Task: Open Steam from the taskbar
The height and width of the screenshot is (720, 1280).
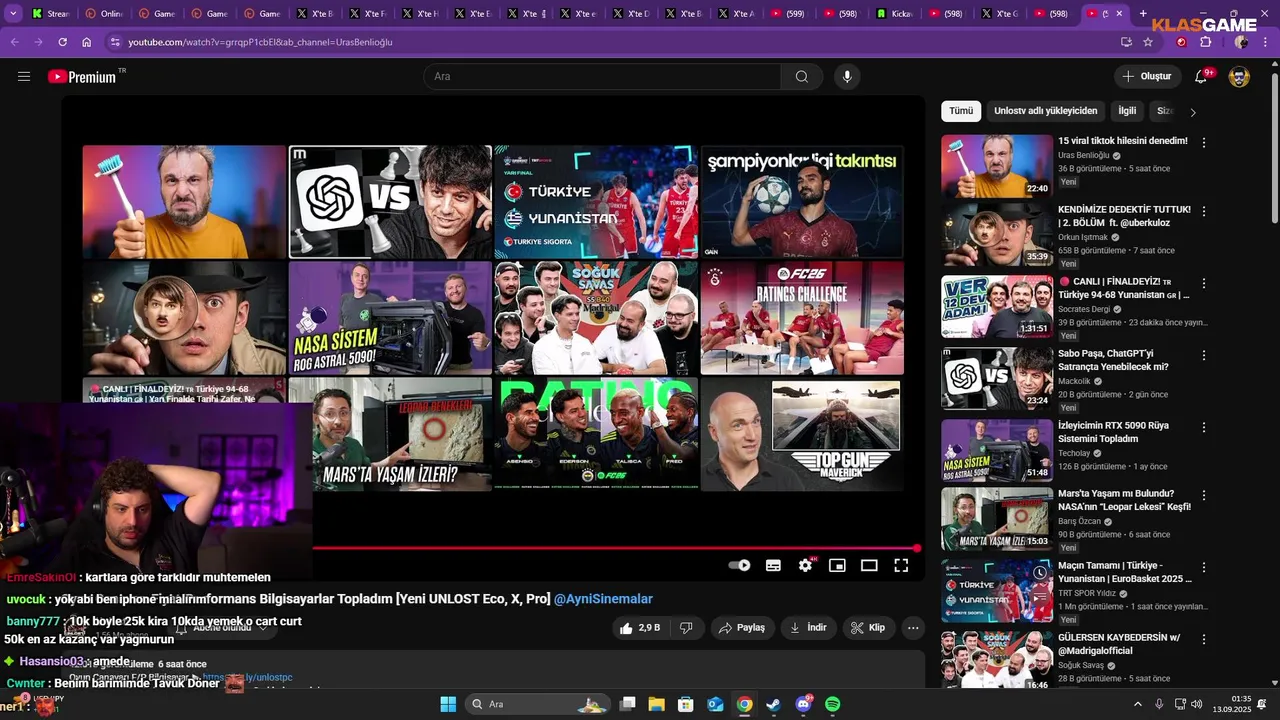Action: (774, 704)
